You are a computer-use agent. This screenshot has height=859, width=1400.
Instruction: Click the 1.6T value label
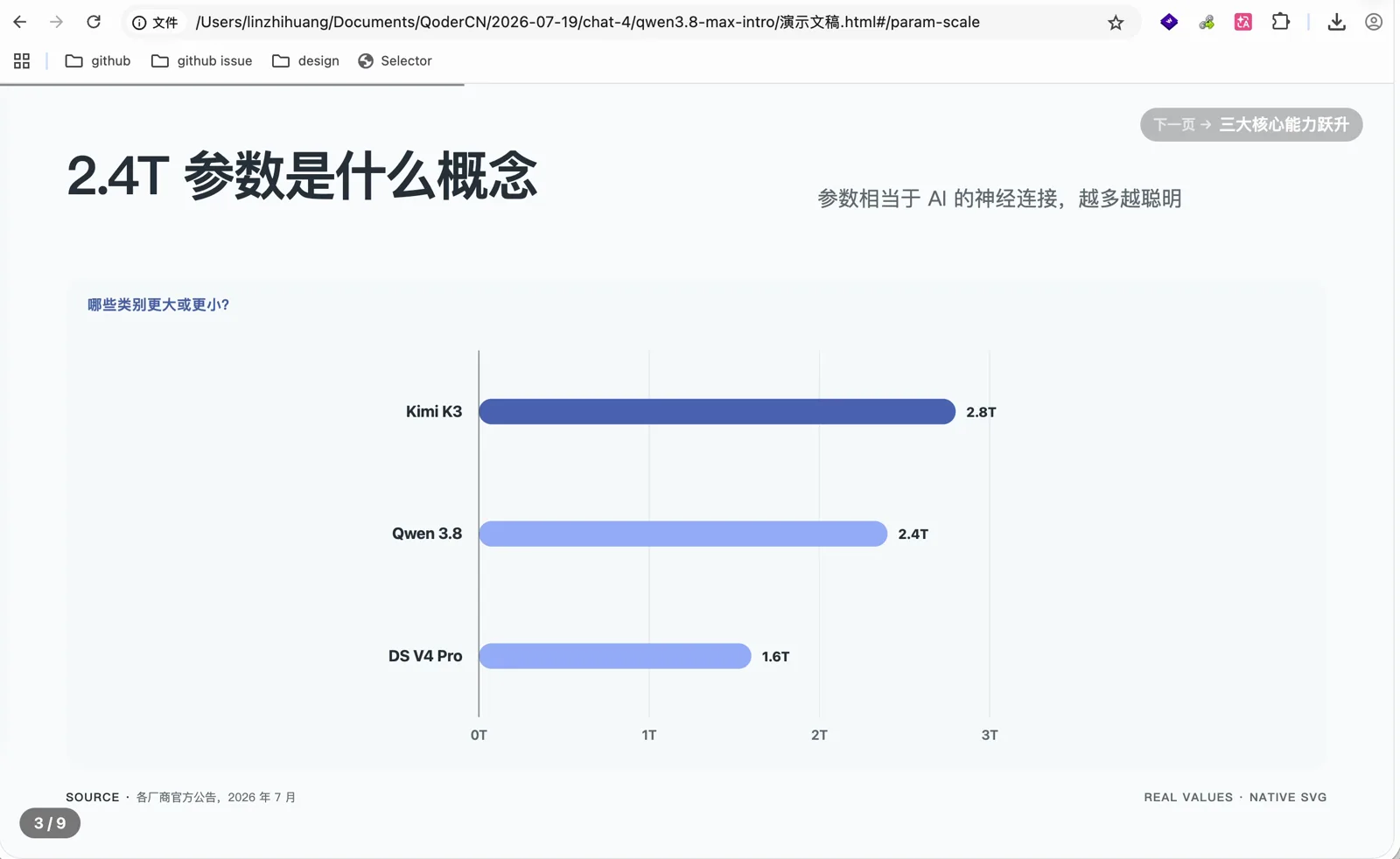tap(775, 657)
